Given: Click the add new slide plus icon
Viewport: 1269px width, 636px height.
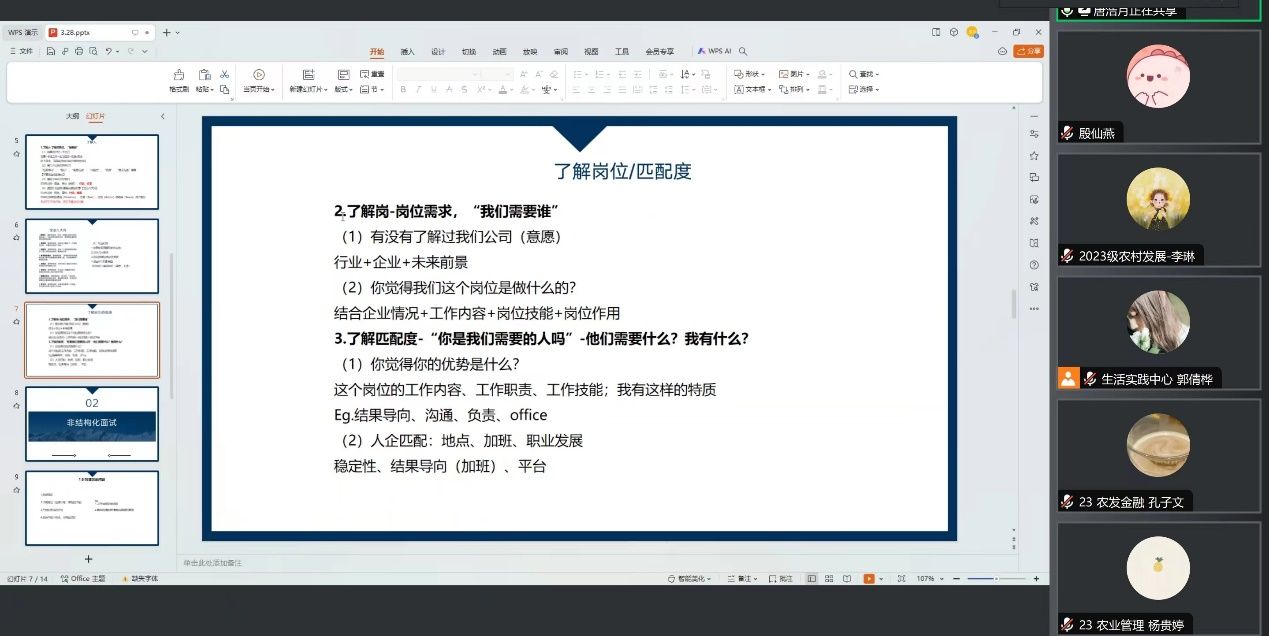Looking at the screenshot, I should 88,559.
